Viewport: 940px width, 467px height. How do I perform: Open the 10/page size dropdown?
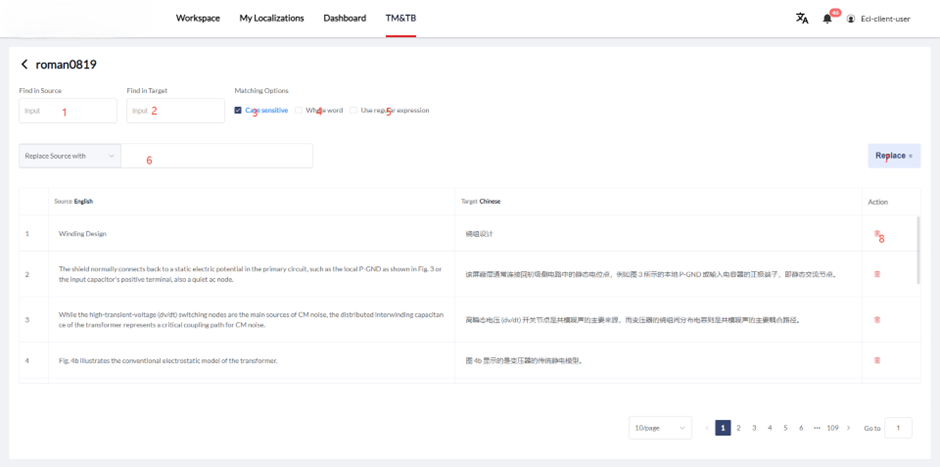tap(660, 428)
